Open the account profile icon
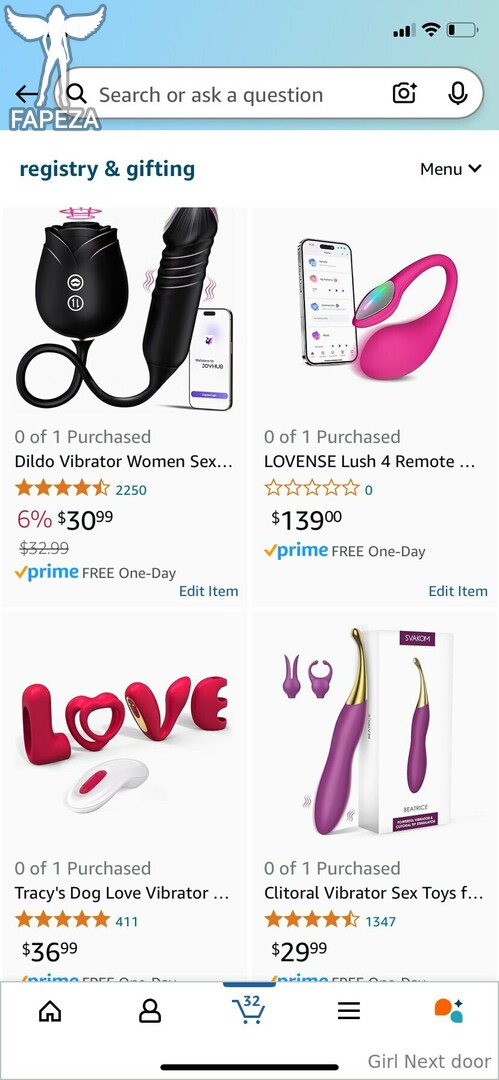Image resolution: width=499 pixels, height=1080 pixels. (x=150, y=1010)
